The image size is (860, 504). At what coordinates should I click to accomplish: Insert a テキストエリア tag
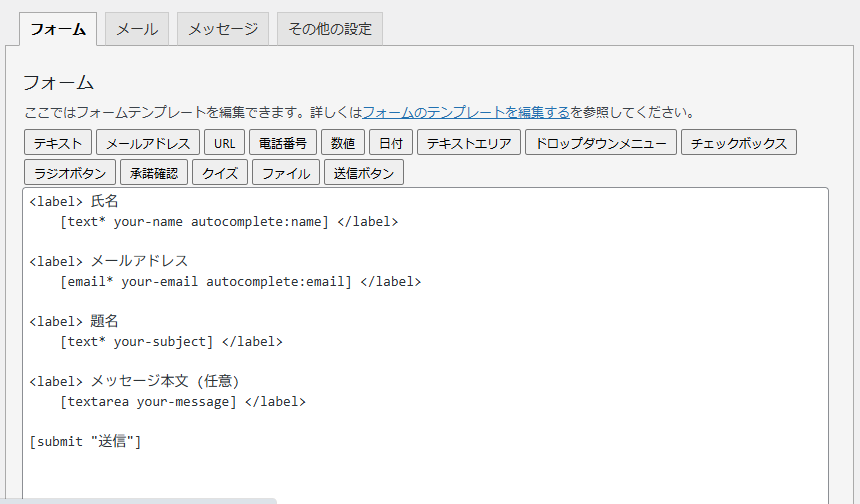pyautogui.click(x=469, y=143)
